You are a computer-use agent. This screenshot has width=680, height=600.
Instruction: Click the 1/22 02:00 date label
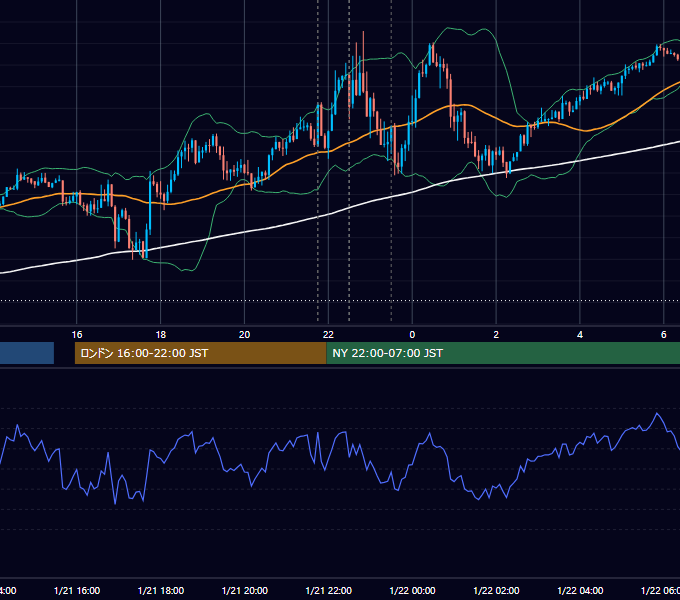tap(496, 590)
